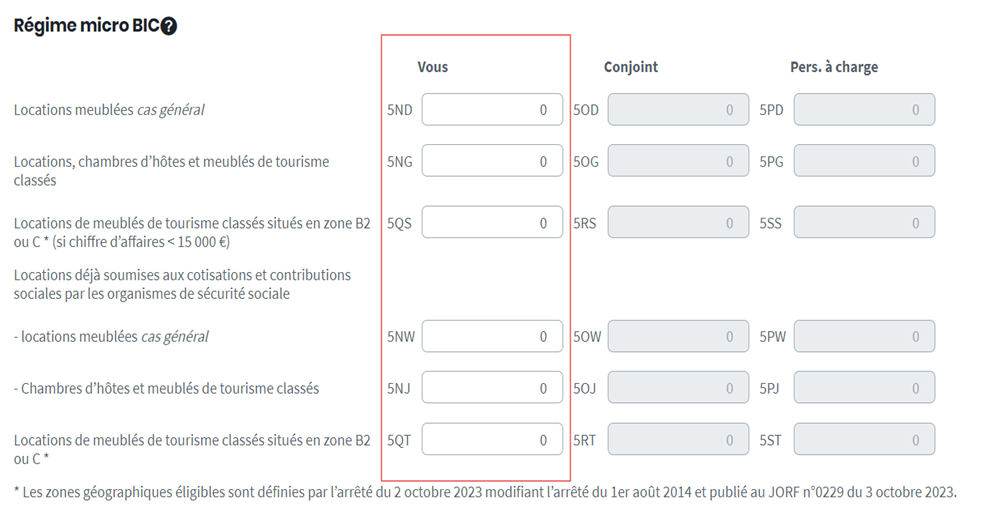Click the Régime micro BIC heading
This screenshot has height=528, width=1000.
coord(85,27)
